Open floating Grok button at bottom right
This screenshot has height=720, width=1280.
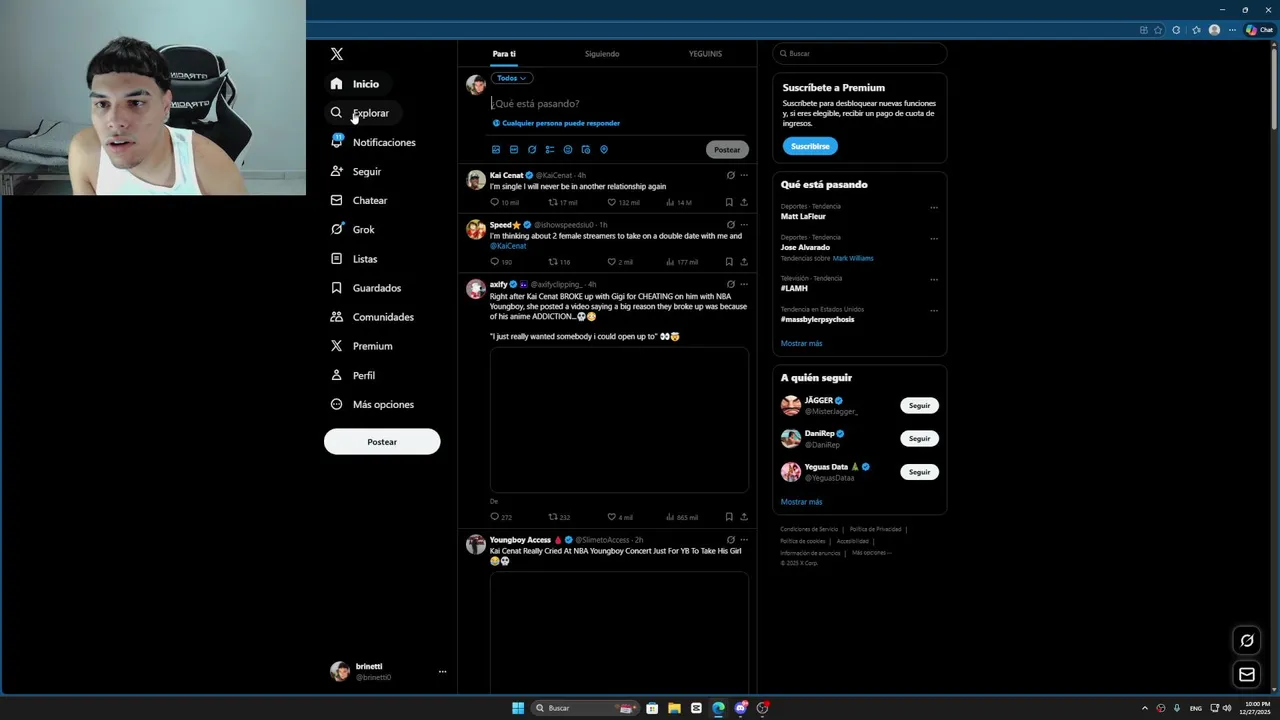1247,641
